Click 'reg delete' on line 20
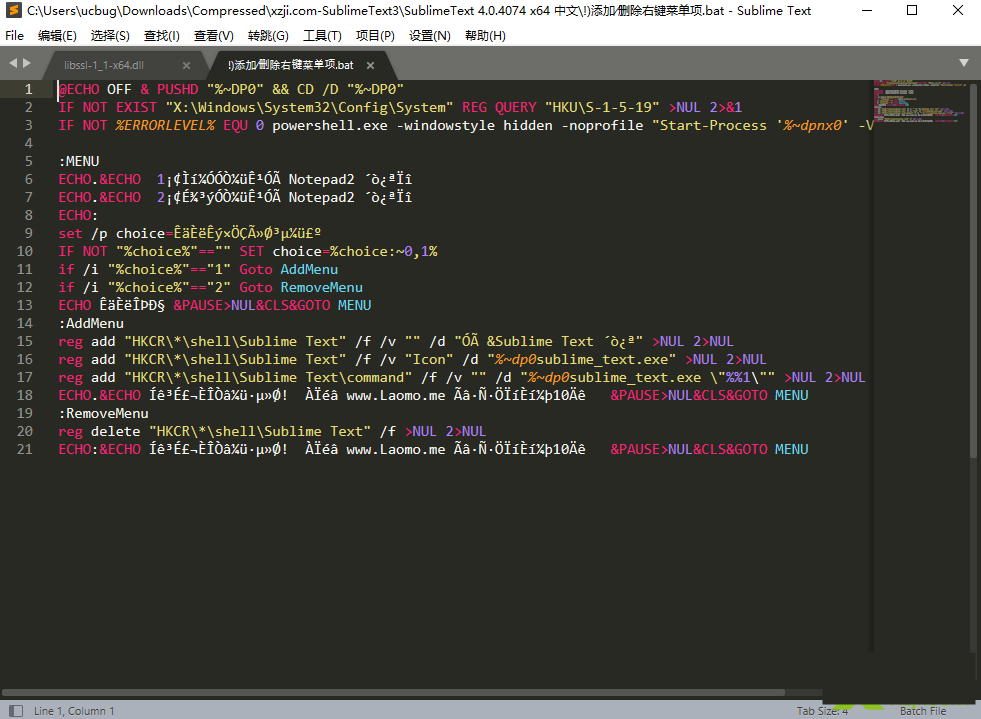 tap(99, 432)
